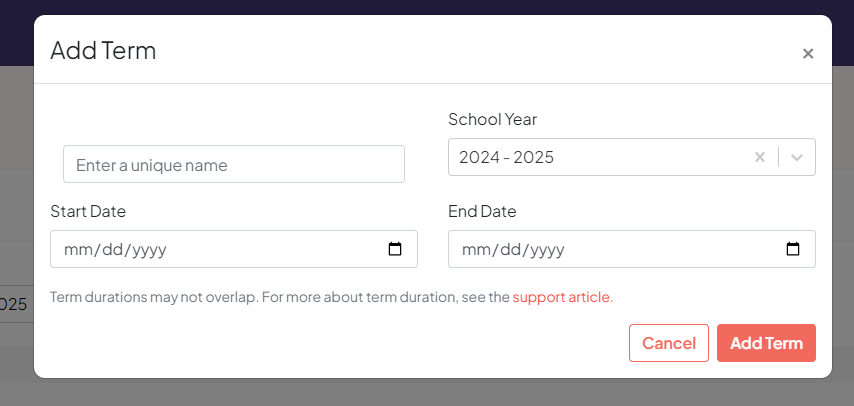Click the Add Term dialog title

103,51
